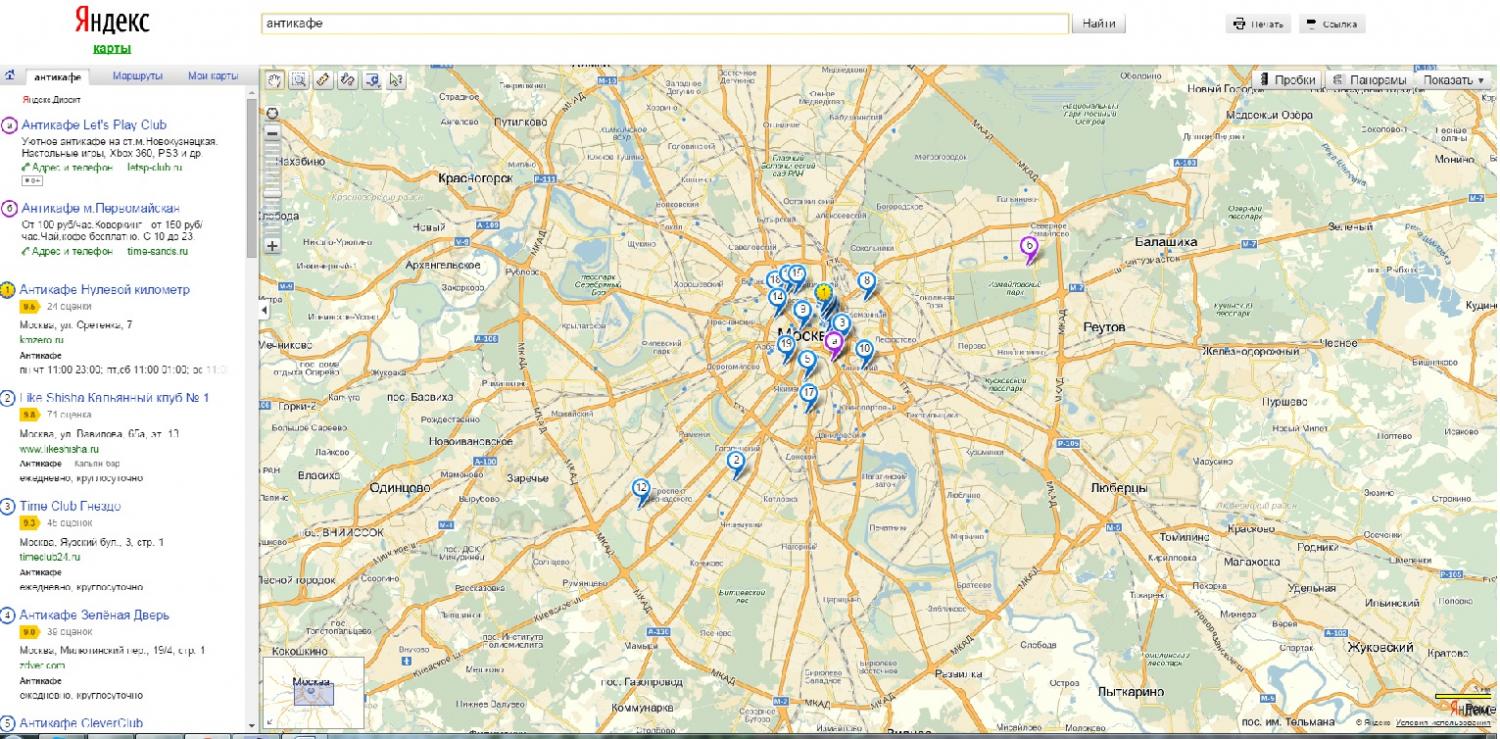Click the zoom in plus button
Screen dimensions: 1500x739
pyautogui.click(x=272, y=246)
